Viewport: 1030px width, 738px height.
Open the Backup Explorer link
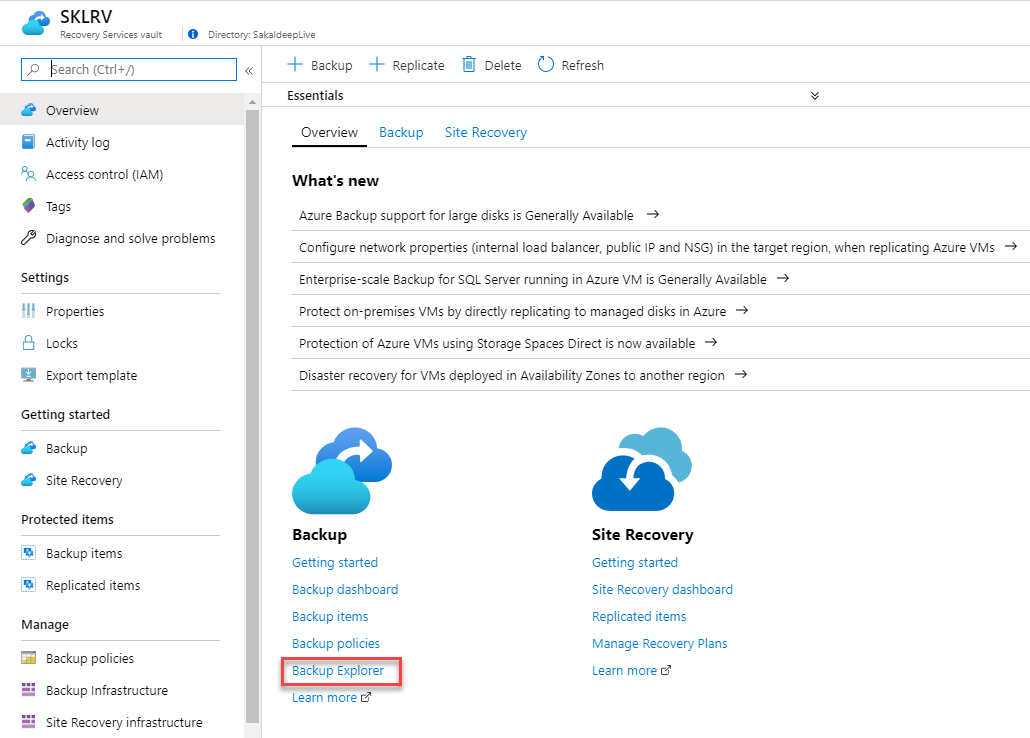[x=338, y=670]
